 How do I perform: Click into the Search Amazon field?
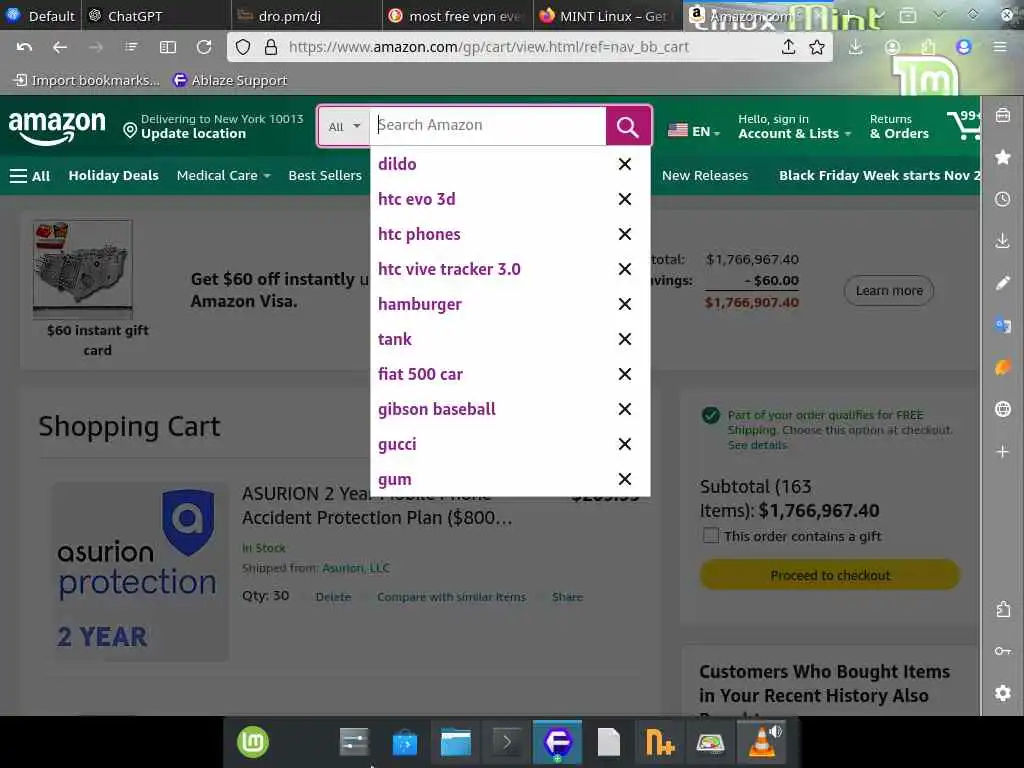tap(488, 125)
